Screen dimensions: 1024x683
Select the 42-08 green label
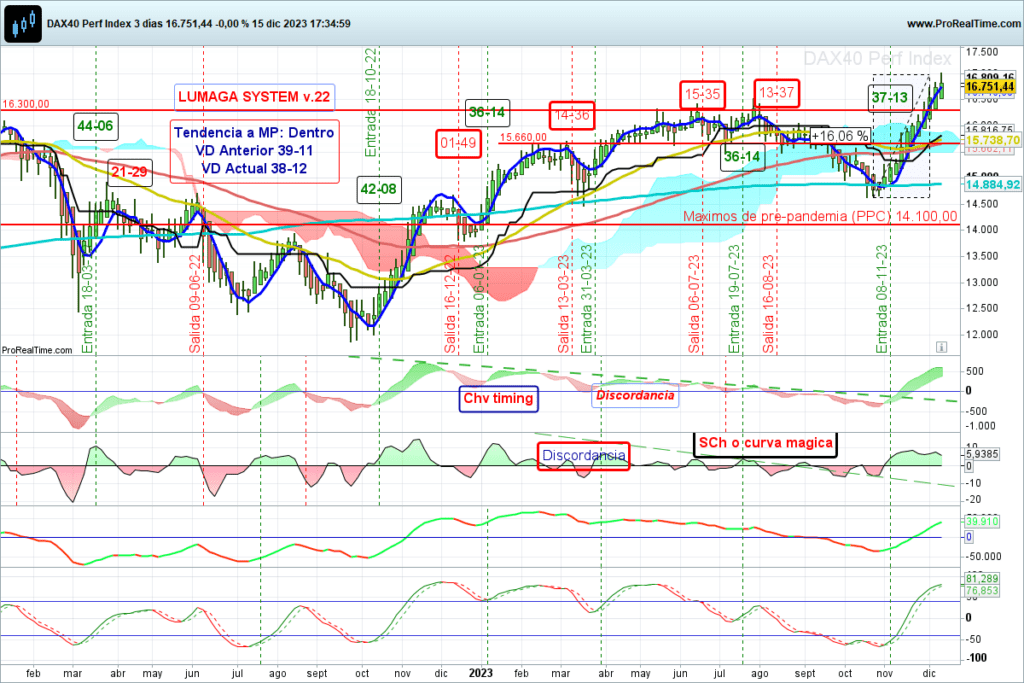tap(378, 189)
